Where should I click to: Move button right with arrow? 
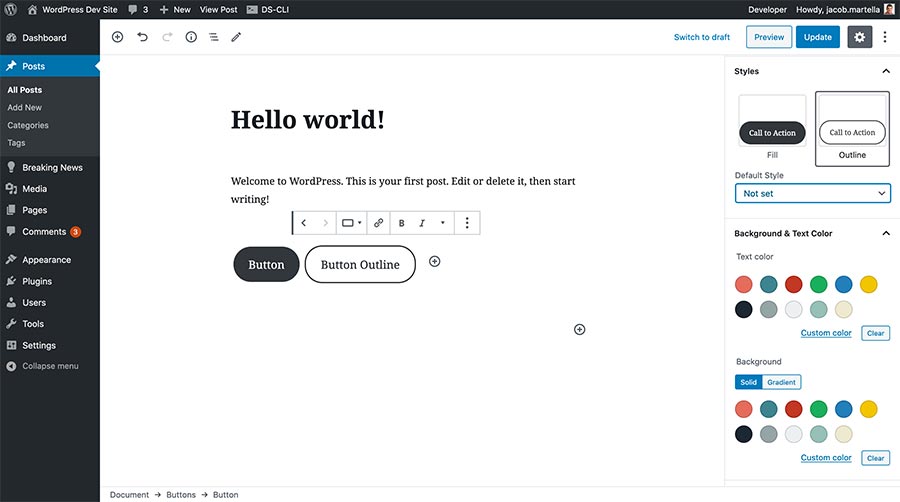click(325, 223)
